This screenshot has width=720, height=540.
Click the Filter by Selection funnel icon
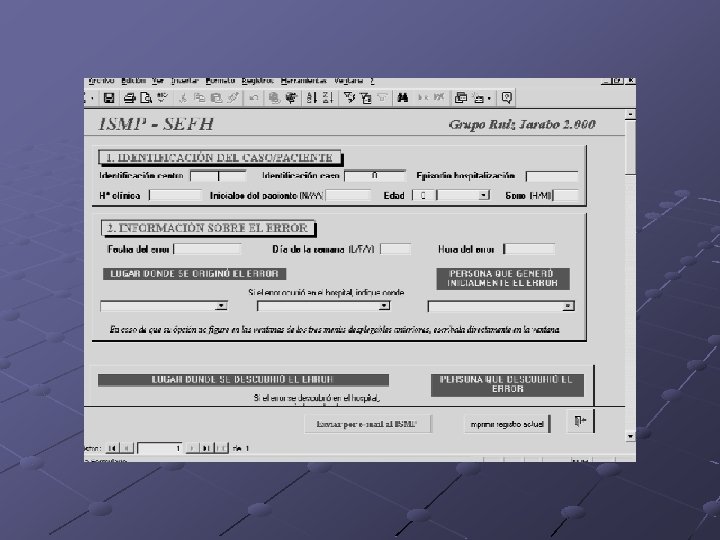(349, 98)
